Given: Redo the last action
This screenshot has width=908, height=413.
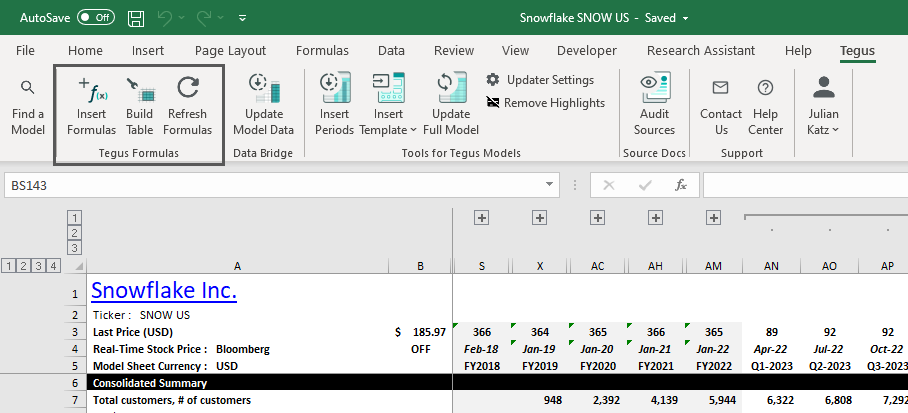Looking at the screenshot, I should point(204,18).
